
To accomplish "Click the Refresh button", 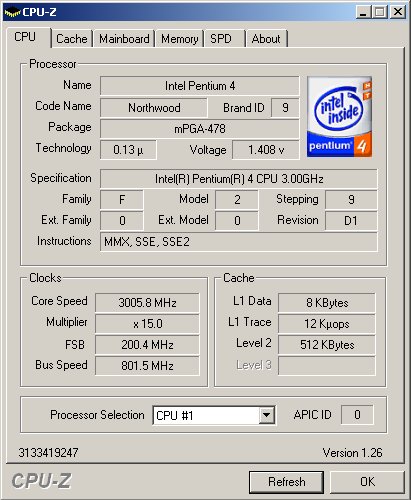I will pos(287,482).
